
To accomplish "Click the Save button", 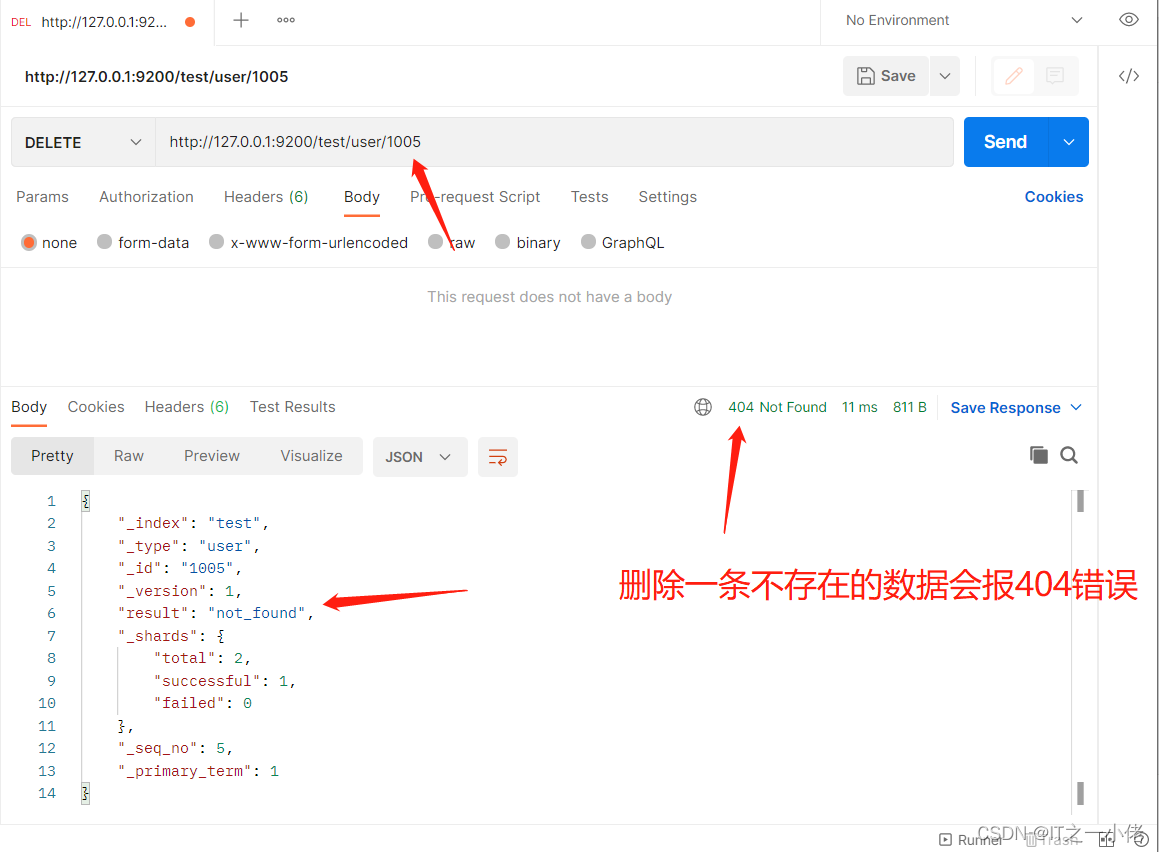I will tap(886, 76).
